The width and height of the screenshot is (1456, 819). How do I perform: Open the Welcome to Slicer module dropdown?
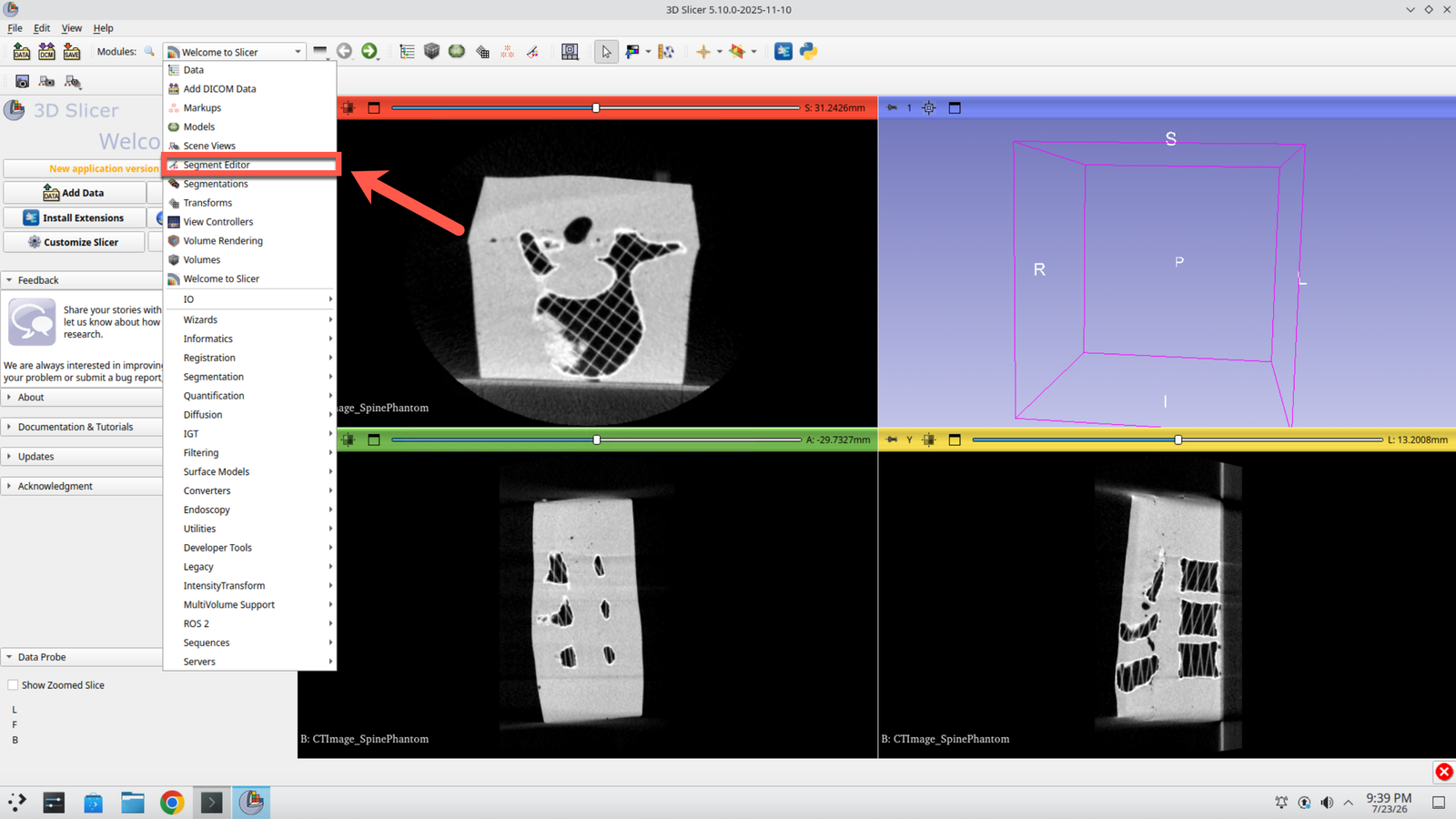point(234,52)
